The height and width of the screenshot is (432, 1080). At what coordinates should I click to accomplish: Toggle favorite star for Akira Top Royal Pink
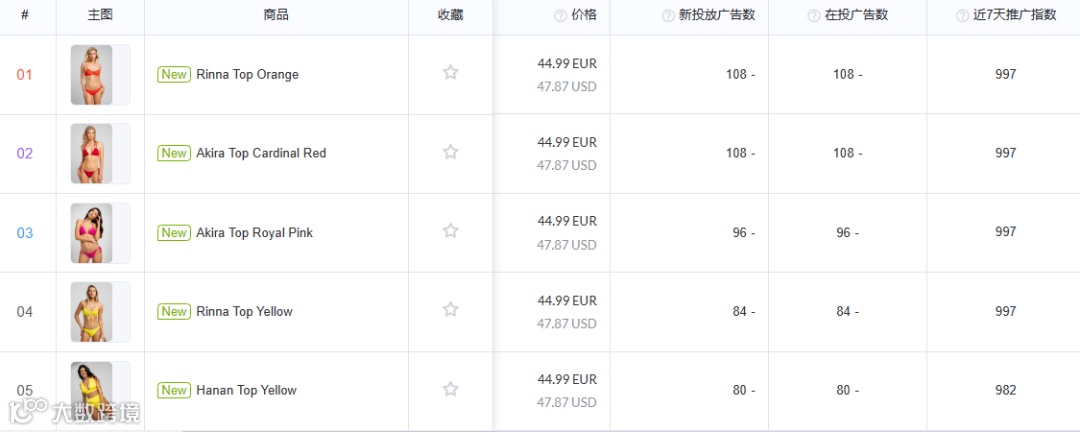coord(450,231)
